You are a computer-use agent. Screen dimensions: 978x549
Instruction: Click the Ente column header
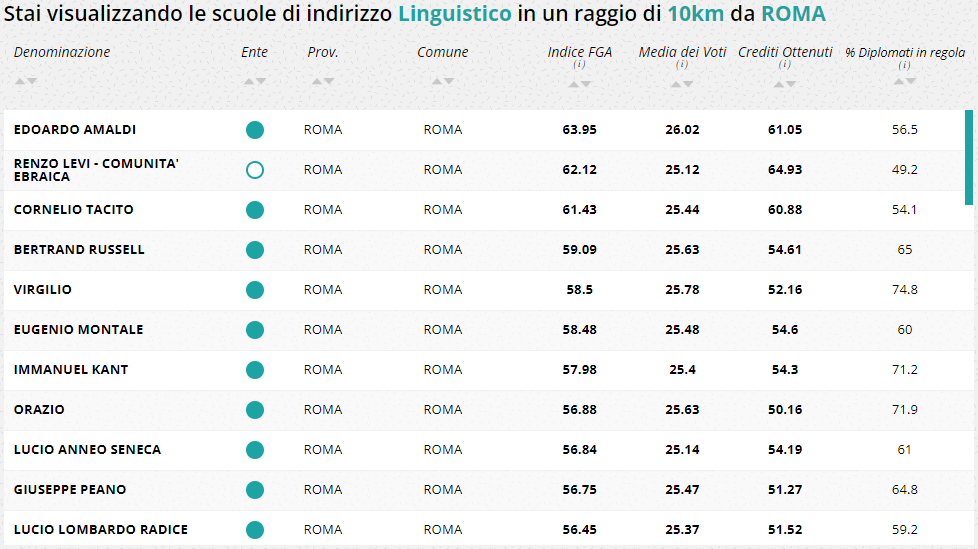click(x=254, y=52)
